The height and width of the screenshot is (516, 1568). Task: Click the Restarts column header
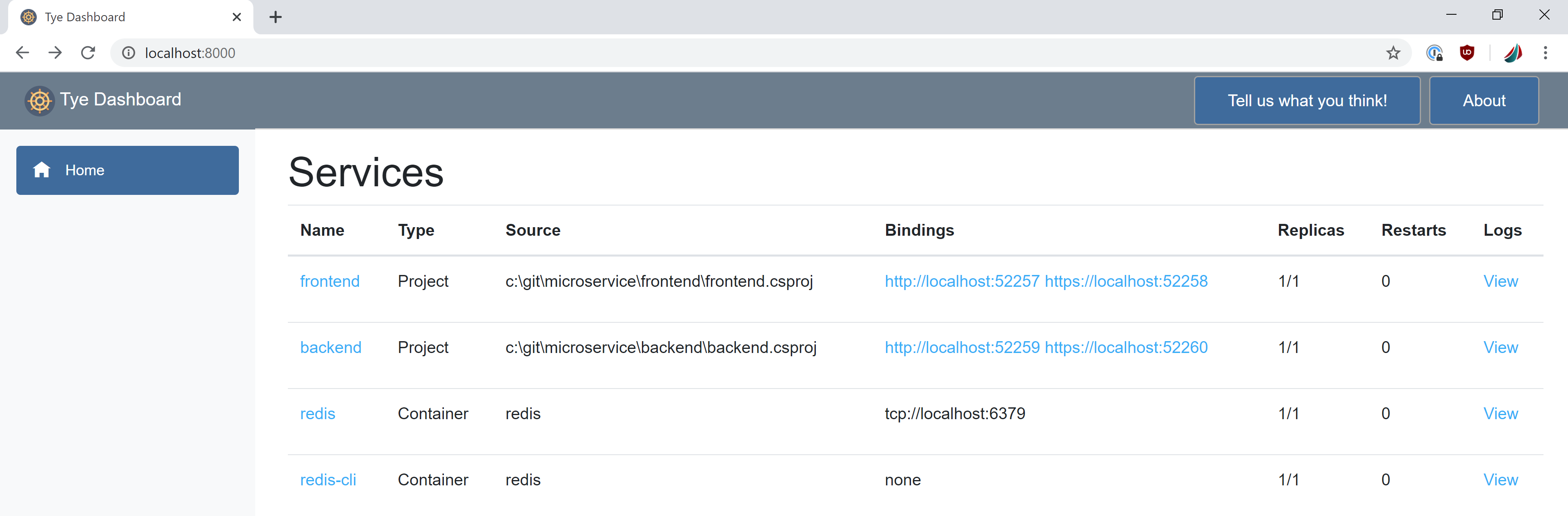point(1413,230)
